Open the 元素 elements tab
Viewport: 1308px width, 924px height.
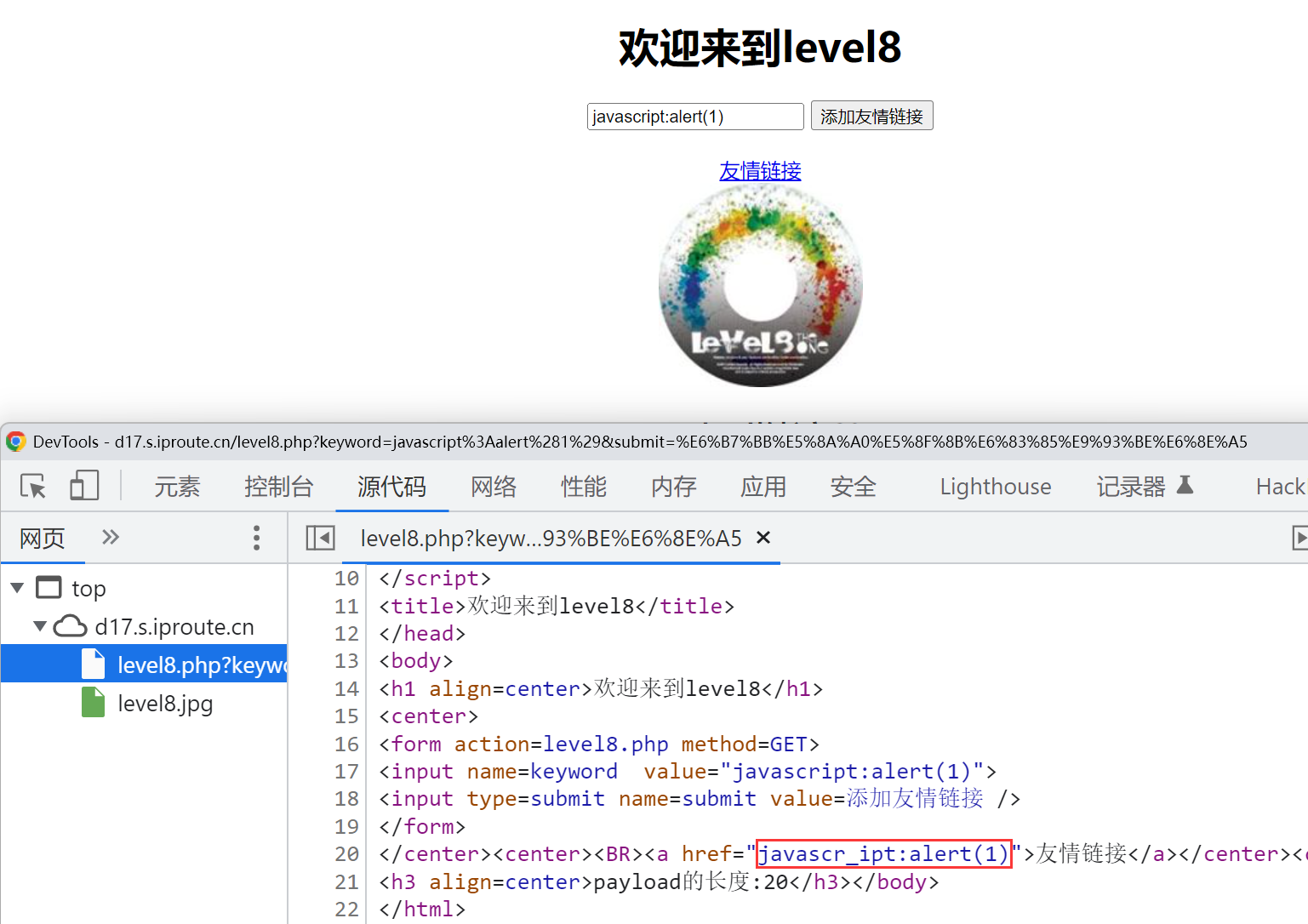tap(177, 487)
